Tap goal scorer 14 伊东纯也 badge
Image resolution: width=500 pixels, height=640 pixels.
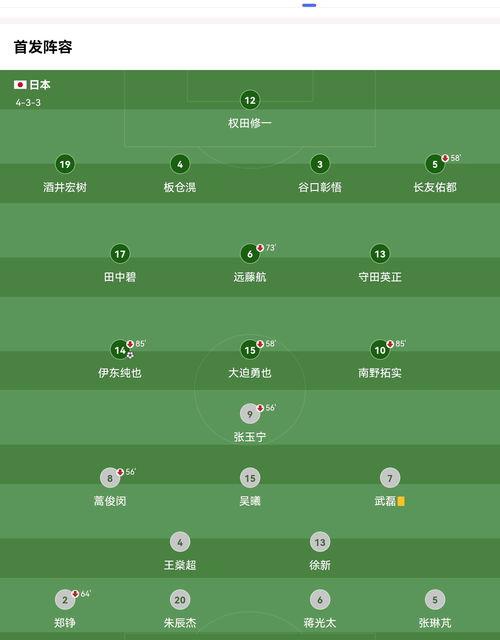coord(120,350)
